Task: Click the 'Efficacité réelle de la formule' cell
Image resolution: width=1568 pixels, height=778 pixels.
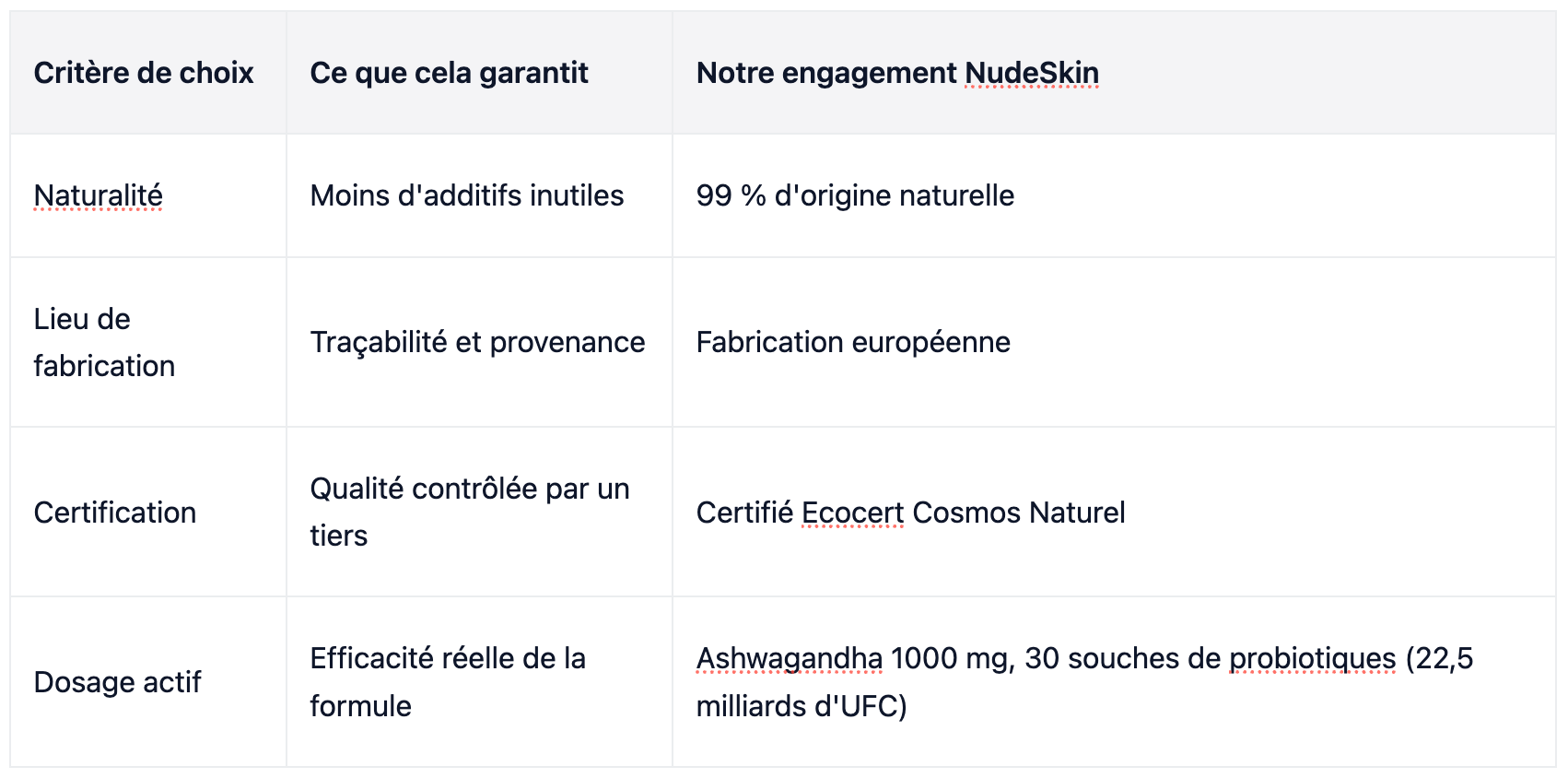Action: click(448, 682)
